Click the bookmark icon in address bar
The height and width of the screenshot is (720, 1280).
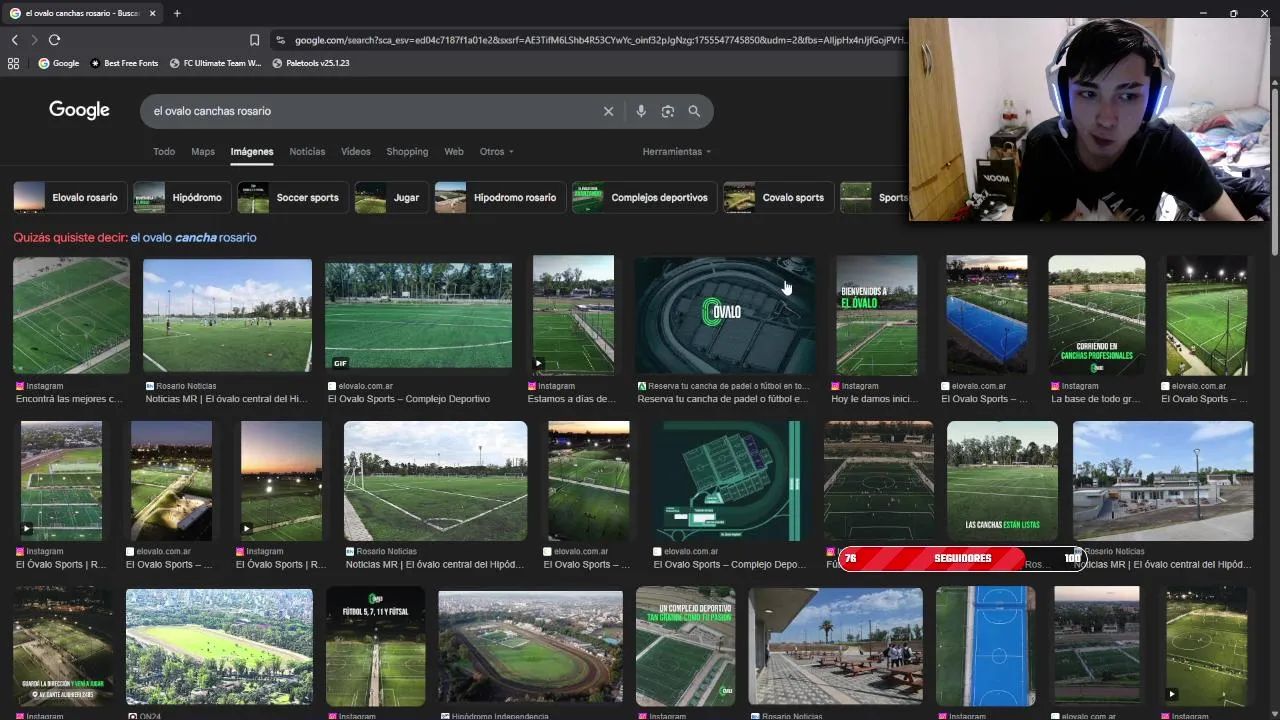(x=254, y=40)
